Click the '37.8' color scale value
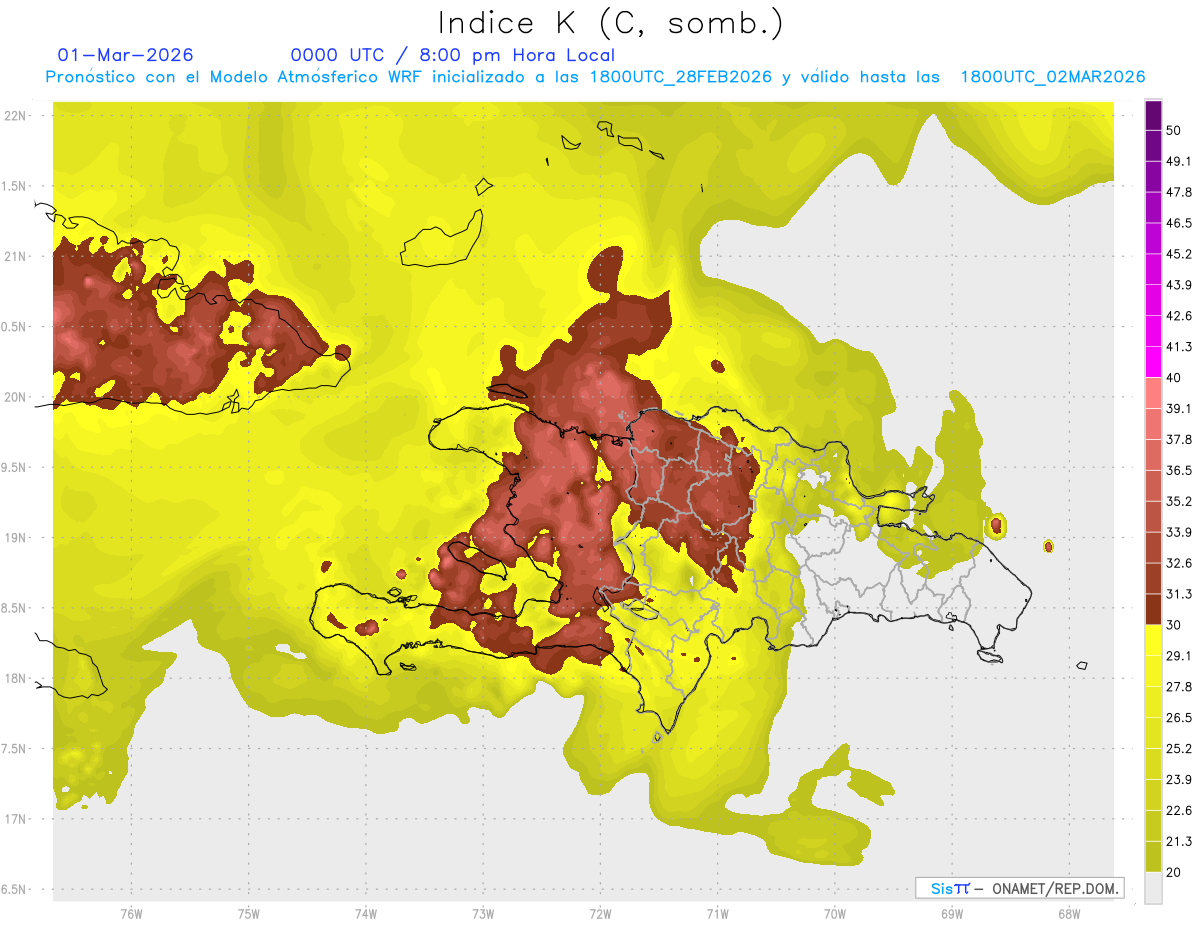1200x927 pixels. click(1179, 440)
